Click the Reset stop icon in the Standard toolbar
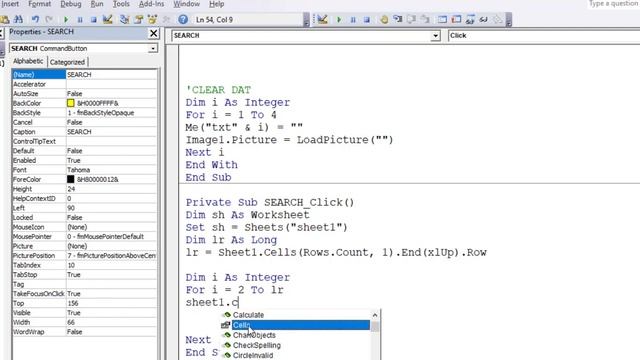 93,19
